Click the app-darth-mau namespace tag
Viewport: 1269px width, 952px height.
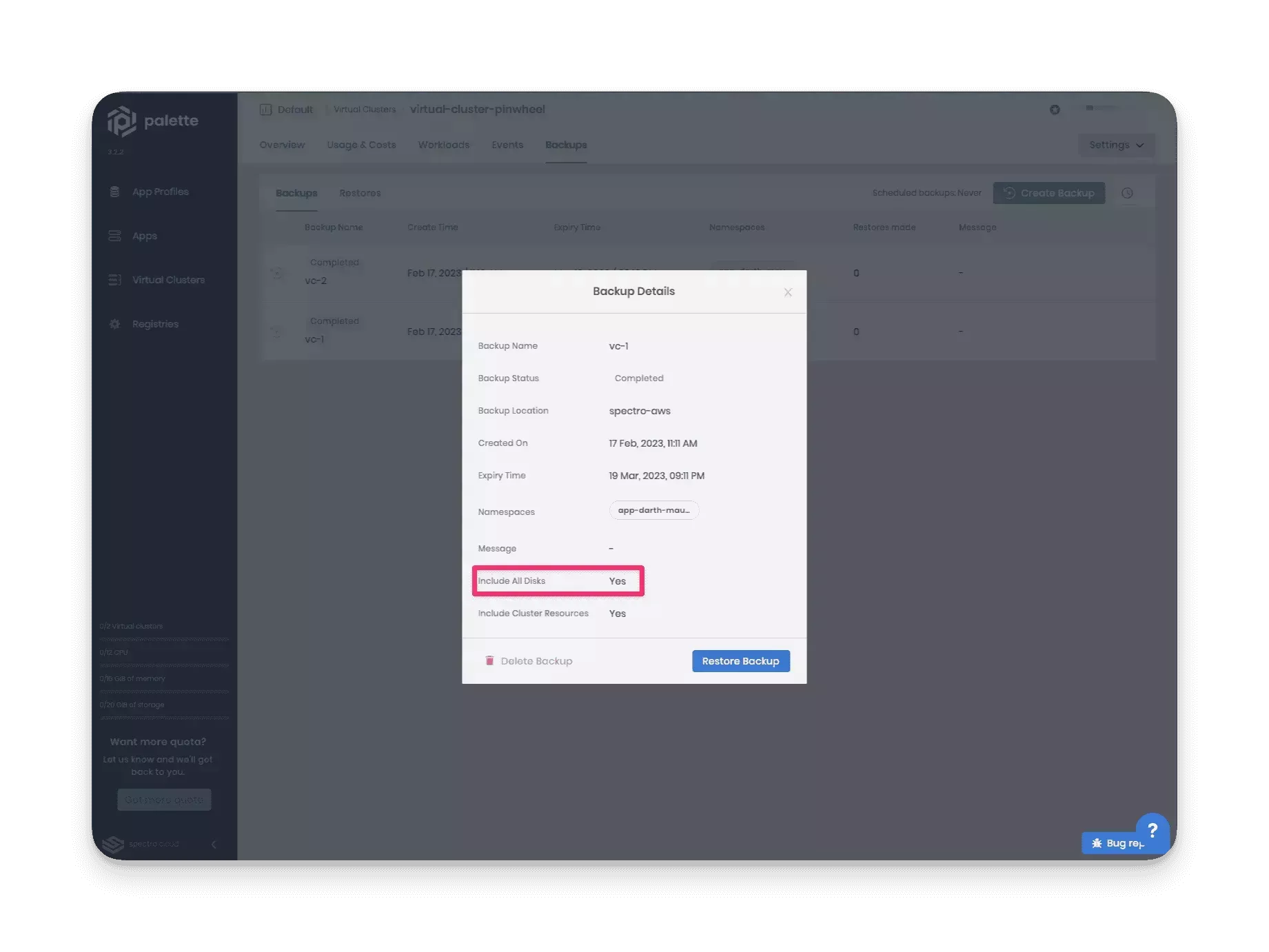point(653,510)
